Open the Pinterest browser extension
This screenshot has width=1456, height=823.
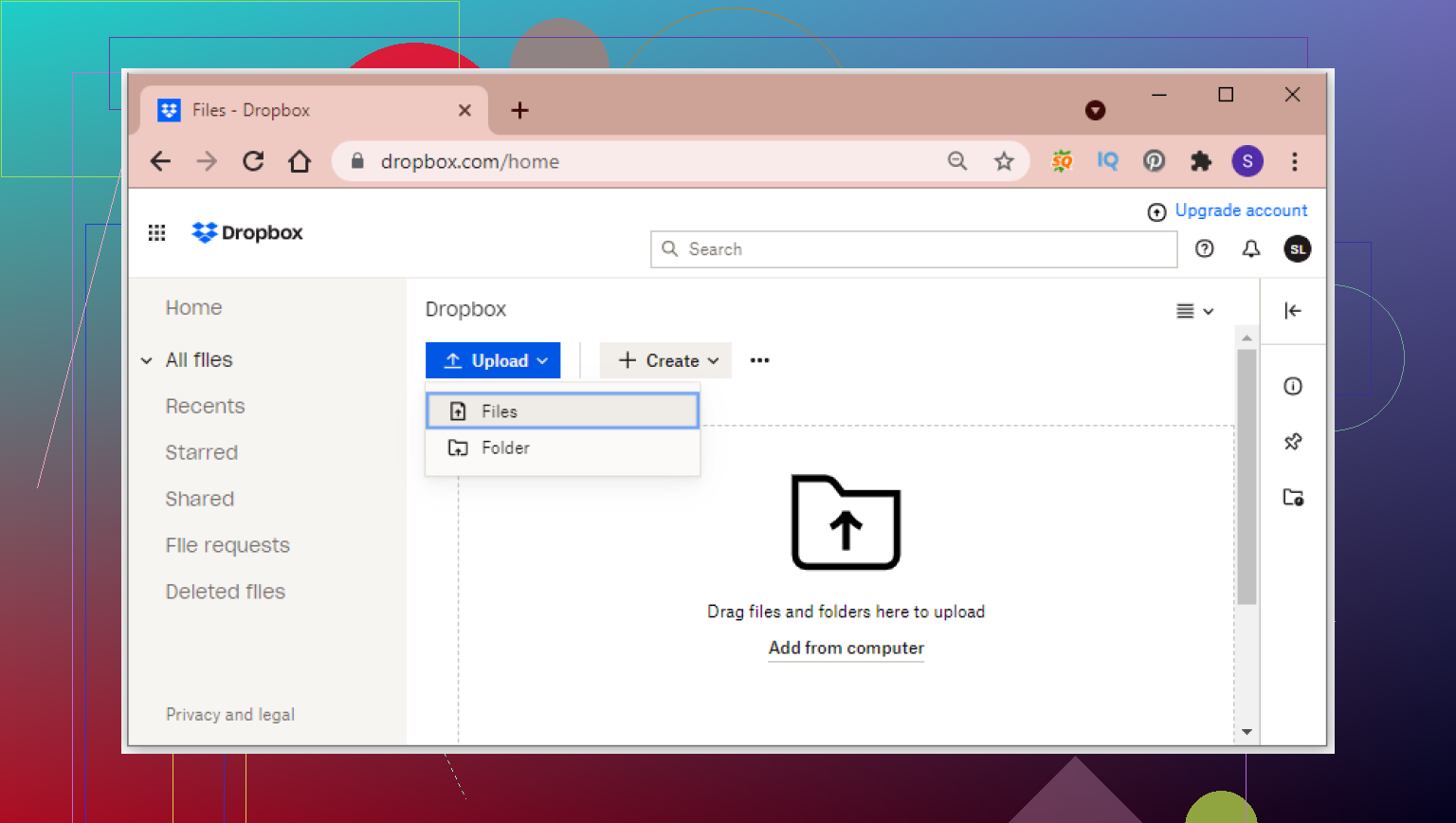1154,161
